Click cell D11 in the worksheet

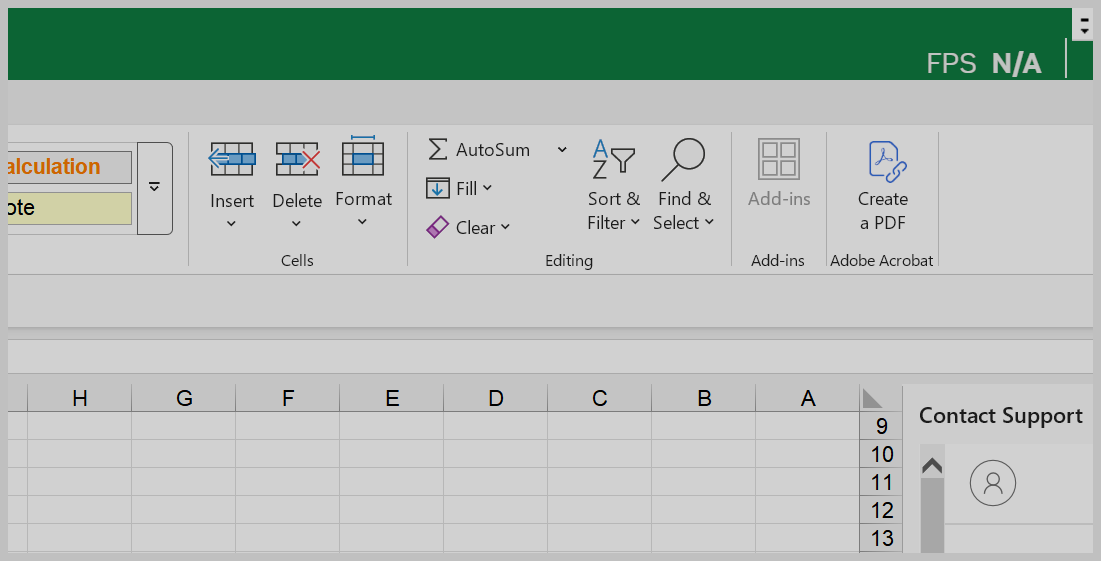pyautogui.click(x=496, y=482)
